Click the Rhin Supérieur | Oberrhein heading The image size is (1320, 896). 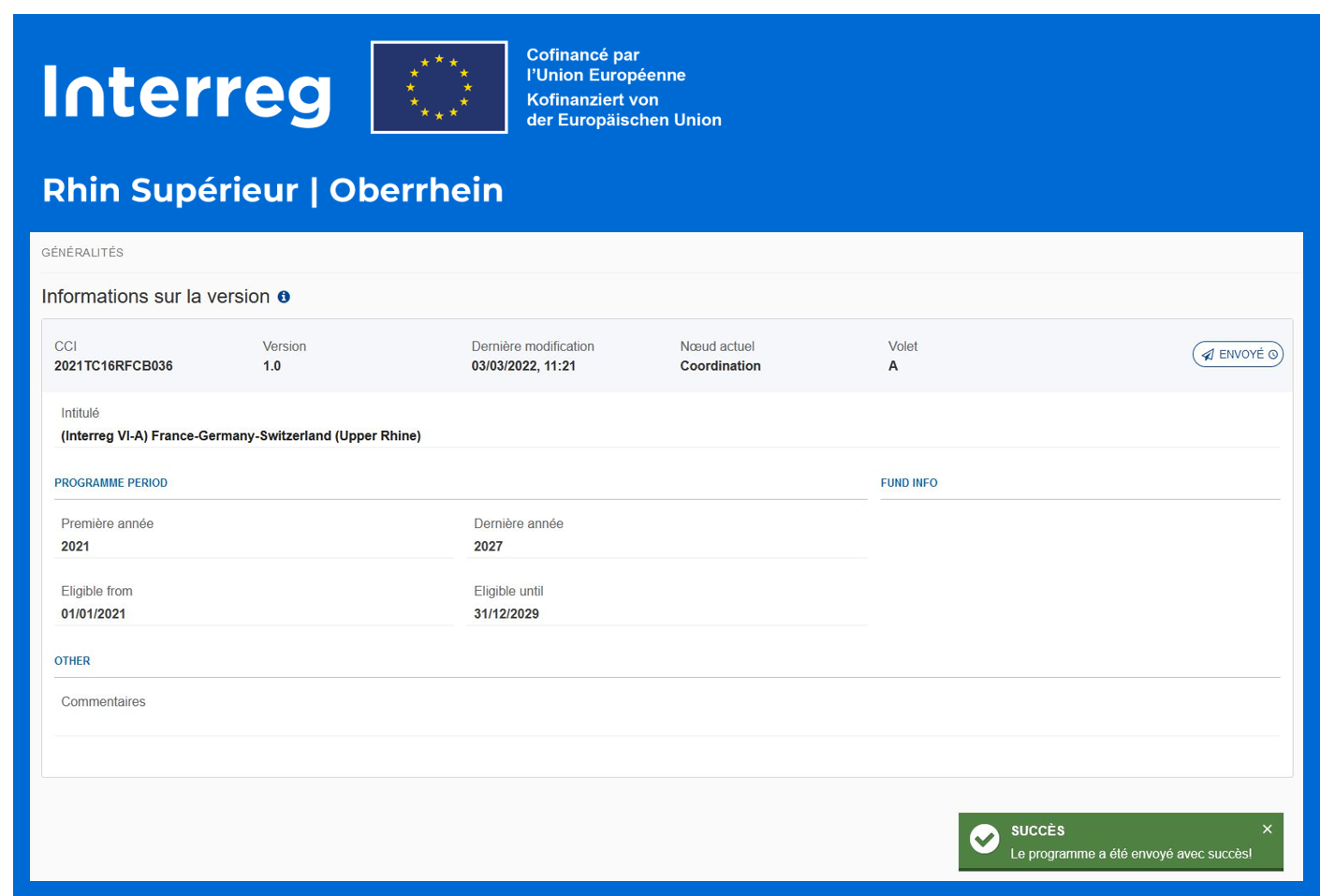272,190
